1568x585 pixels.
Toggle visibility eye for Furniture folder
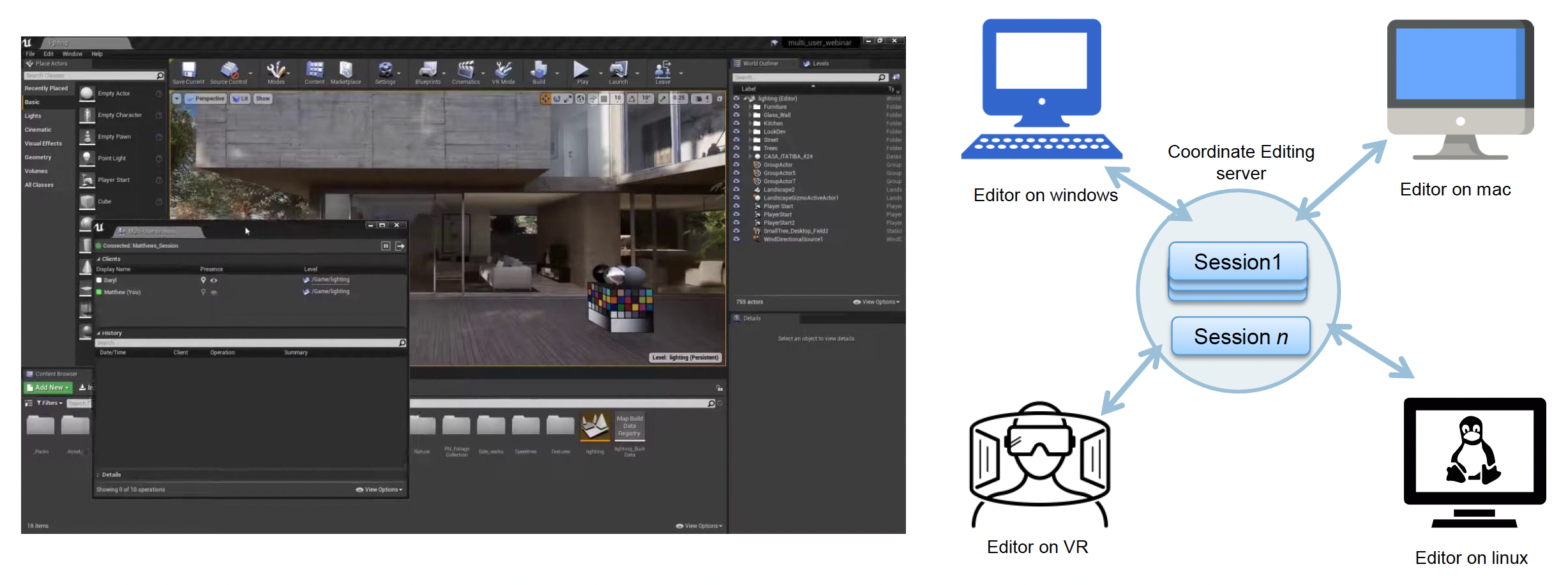click(736, 107)
